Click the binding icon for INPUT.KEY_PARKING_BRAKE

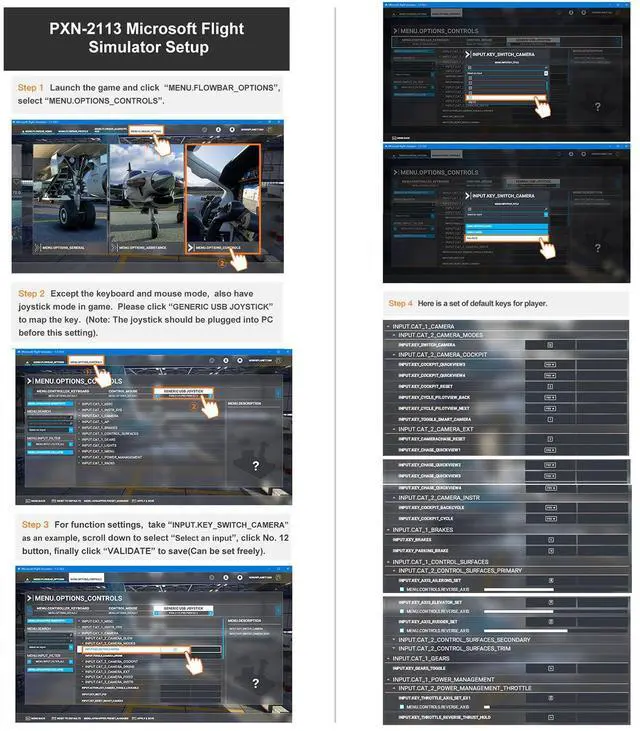[551, 551]
